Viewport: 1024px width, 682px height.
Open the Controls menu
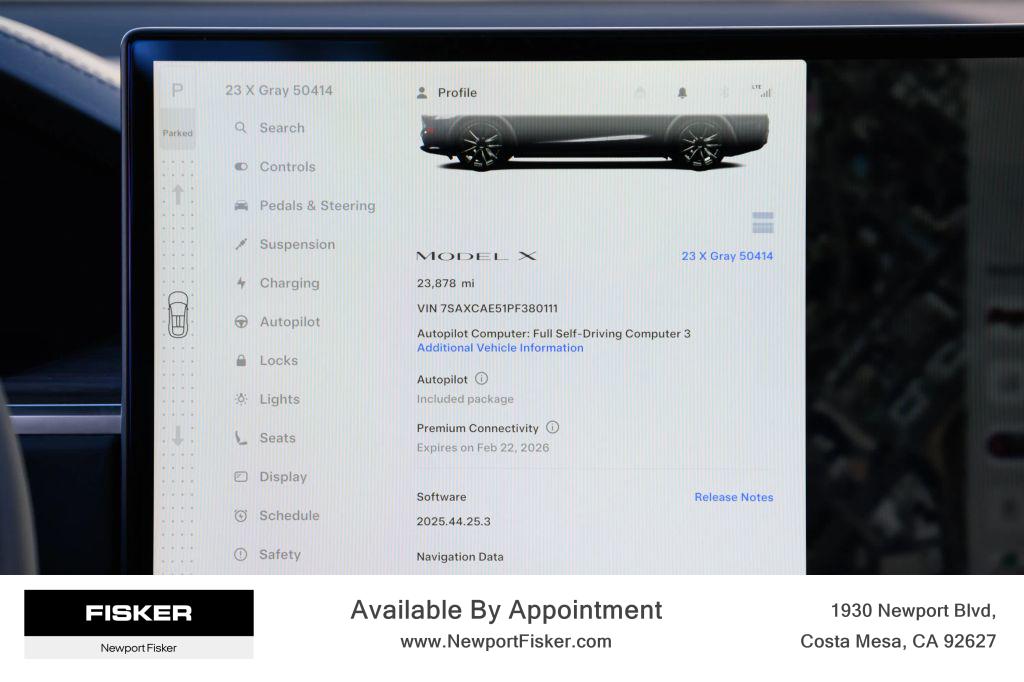[286, 167]
